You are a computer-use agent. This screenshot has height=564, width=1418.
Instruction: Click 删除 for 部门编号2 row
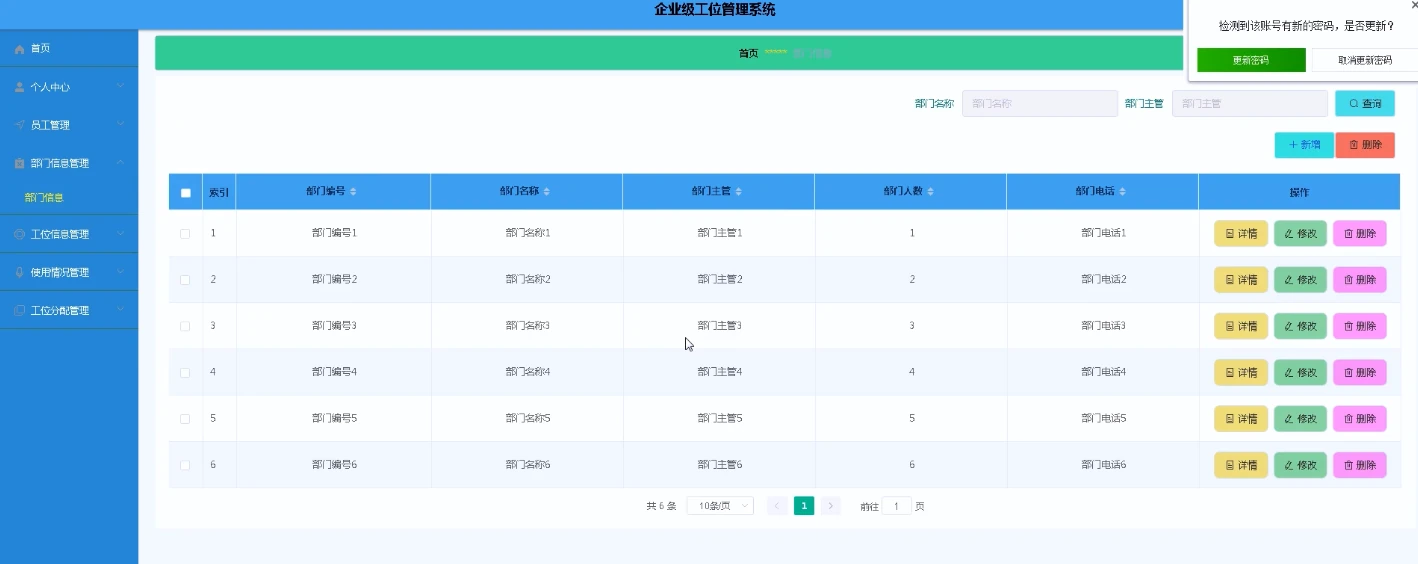[1360, 280]
